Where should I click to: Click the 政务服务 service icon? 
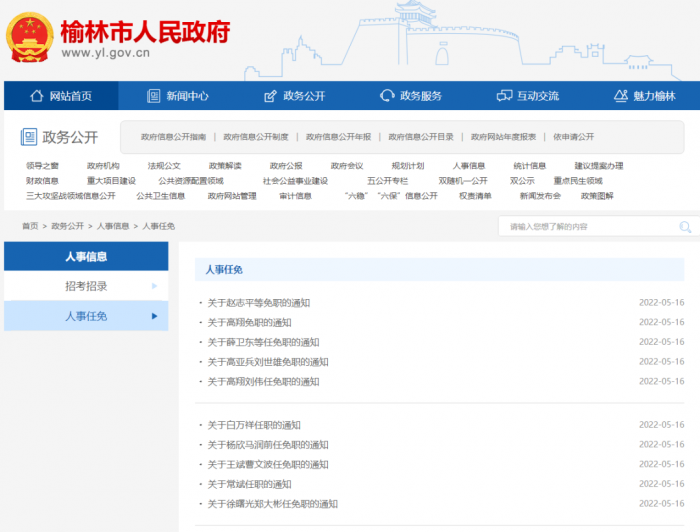pyautogui.click(x=387, y=96)
